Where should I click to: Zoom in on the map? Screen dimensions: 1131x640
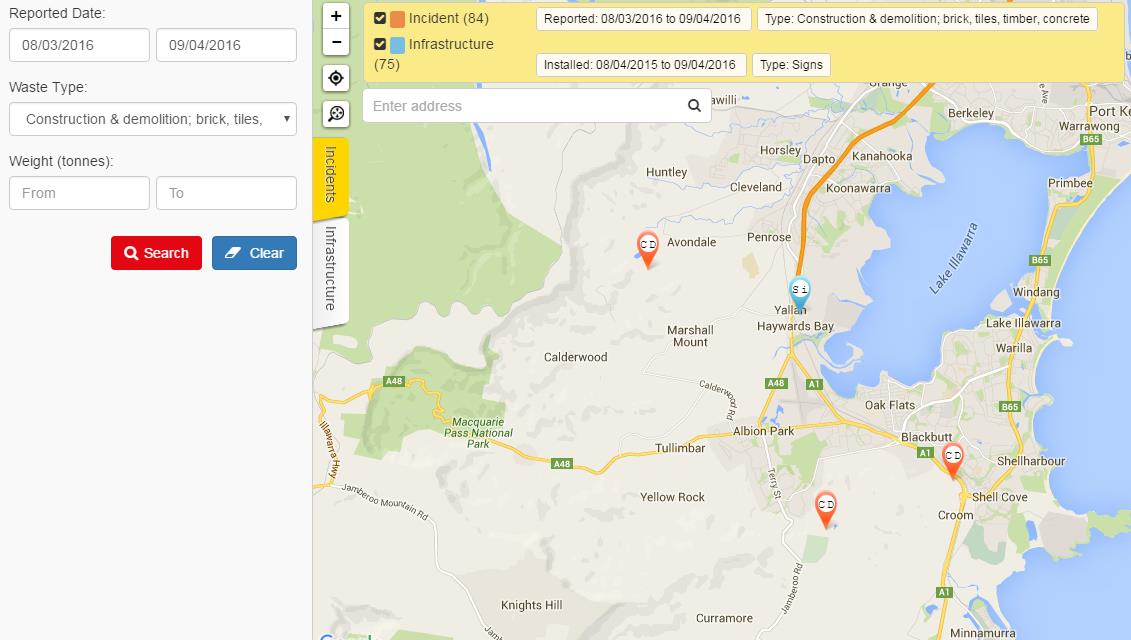pyautogui.click(x=336, y=16)
